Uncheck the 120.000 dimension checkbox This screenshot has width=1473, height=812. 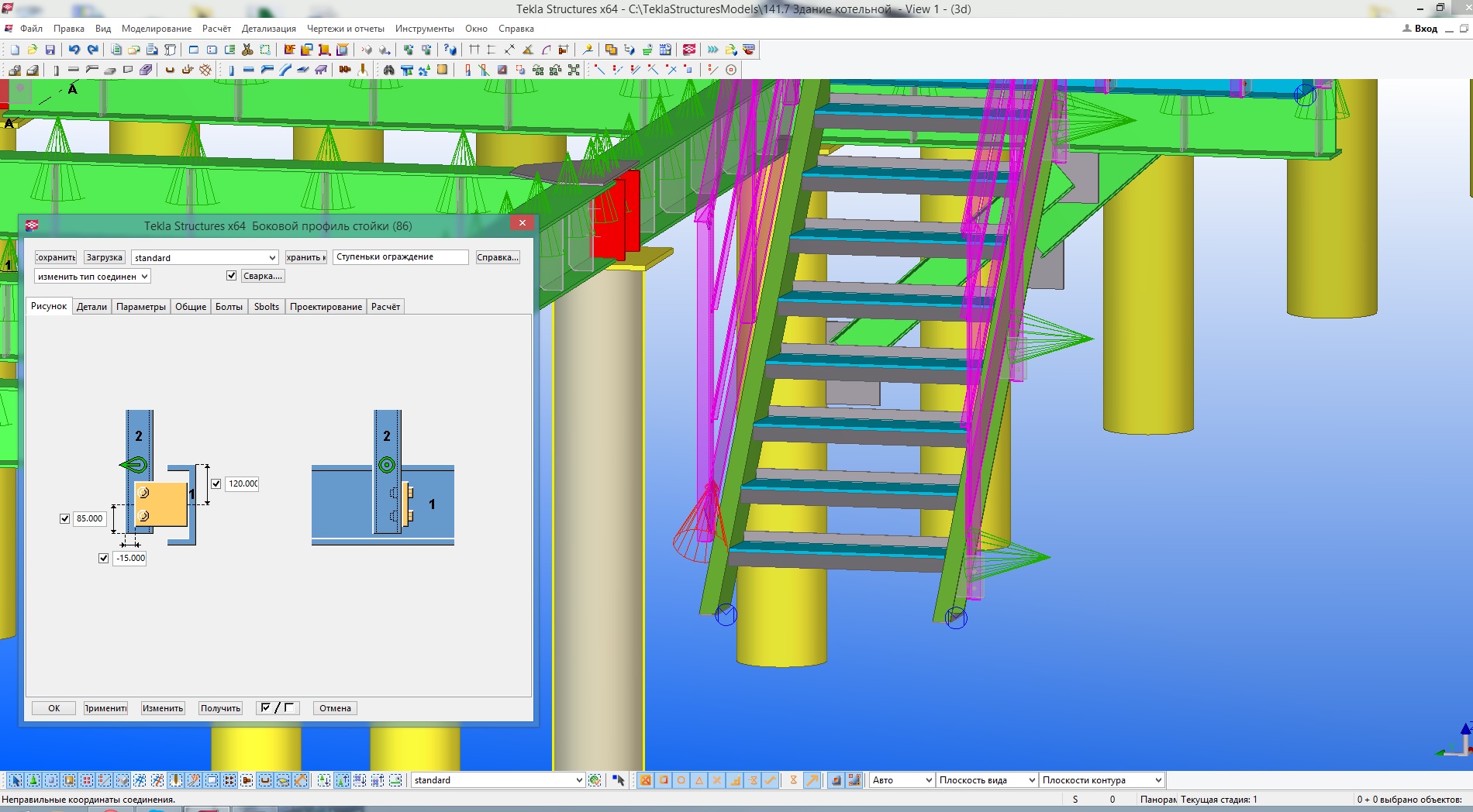pyautogui.click(x=216, y=483)
